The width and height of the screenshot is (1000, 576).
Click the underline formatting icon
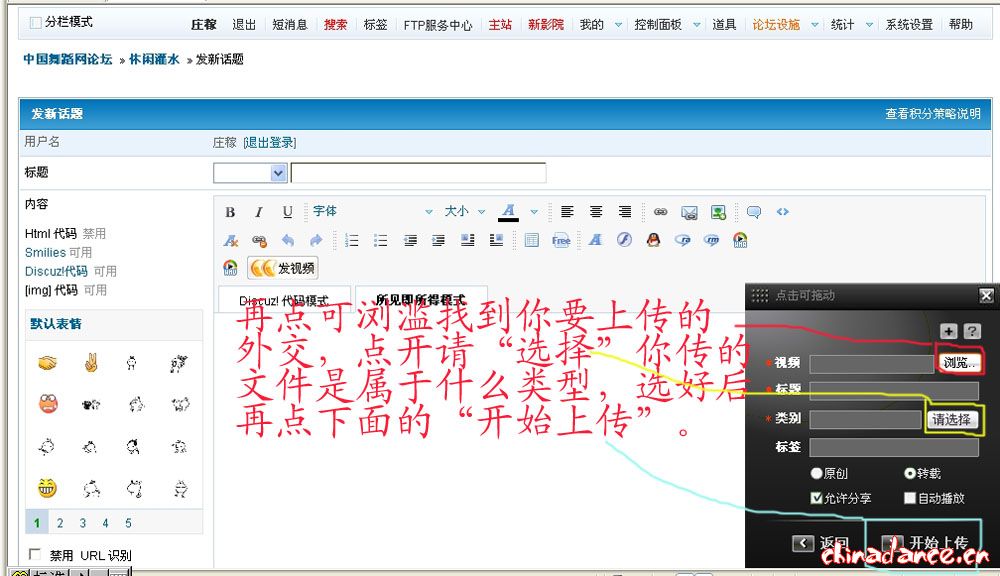pyautogui.click(x=287, y=212)
